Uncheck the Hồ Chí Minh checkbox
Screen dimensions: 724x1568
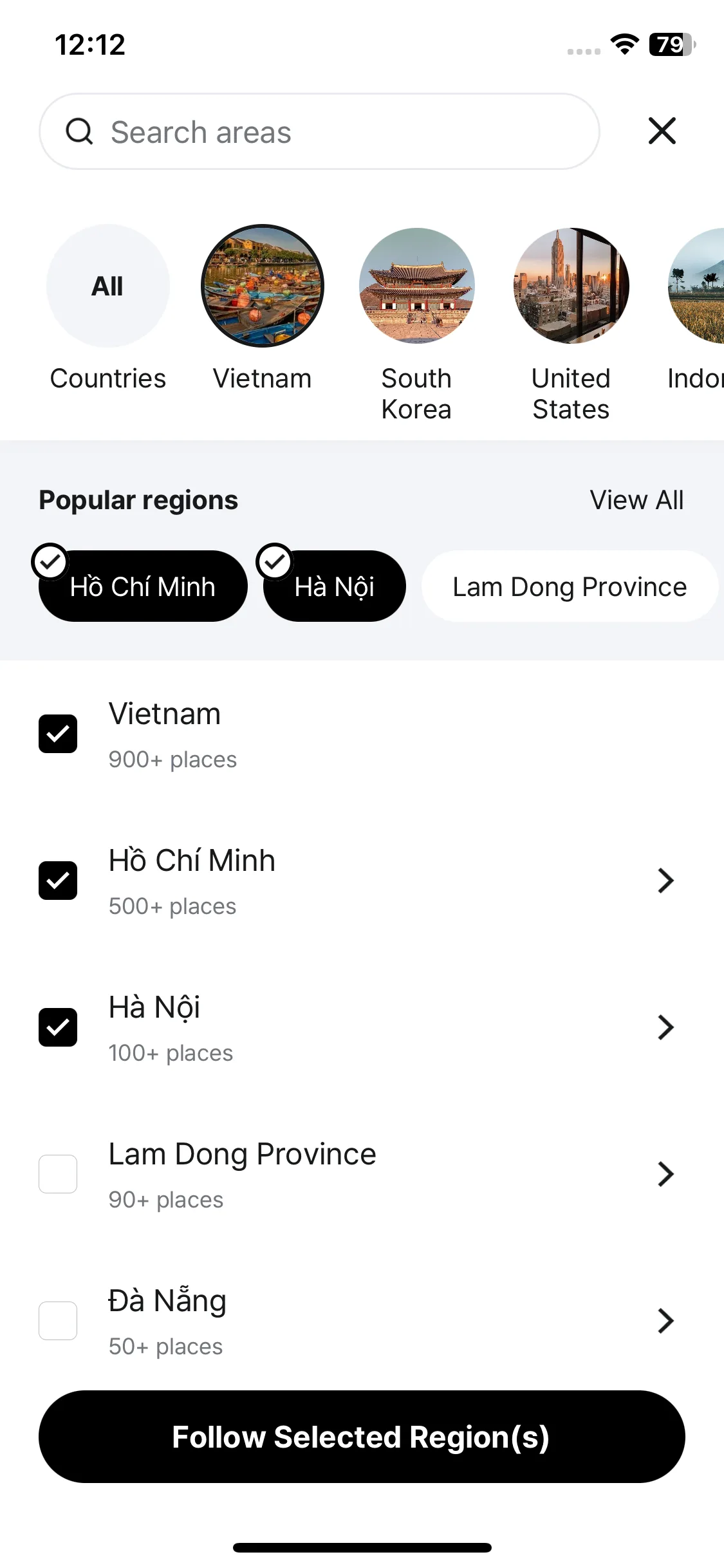pyautogui.click(x=58, y=881)
